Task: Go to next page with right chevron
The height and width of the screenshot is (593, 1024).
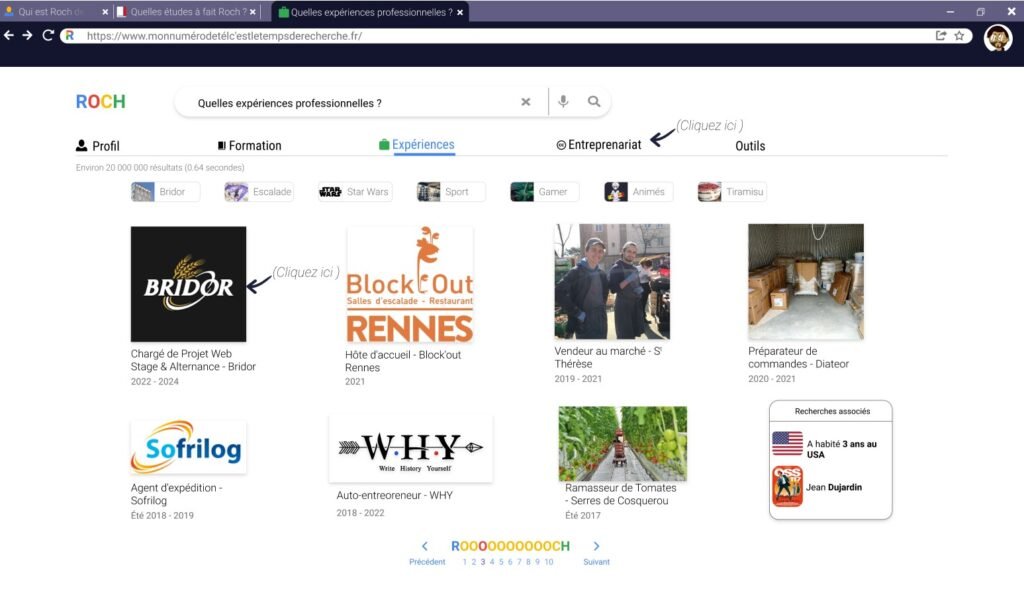Action: (596, 546)
